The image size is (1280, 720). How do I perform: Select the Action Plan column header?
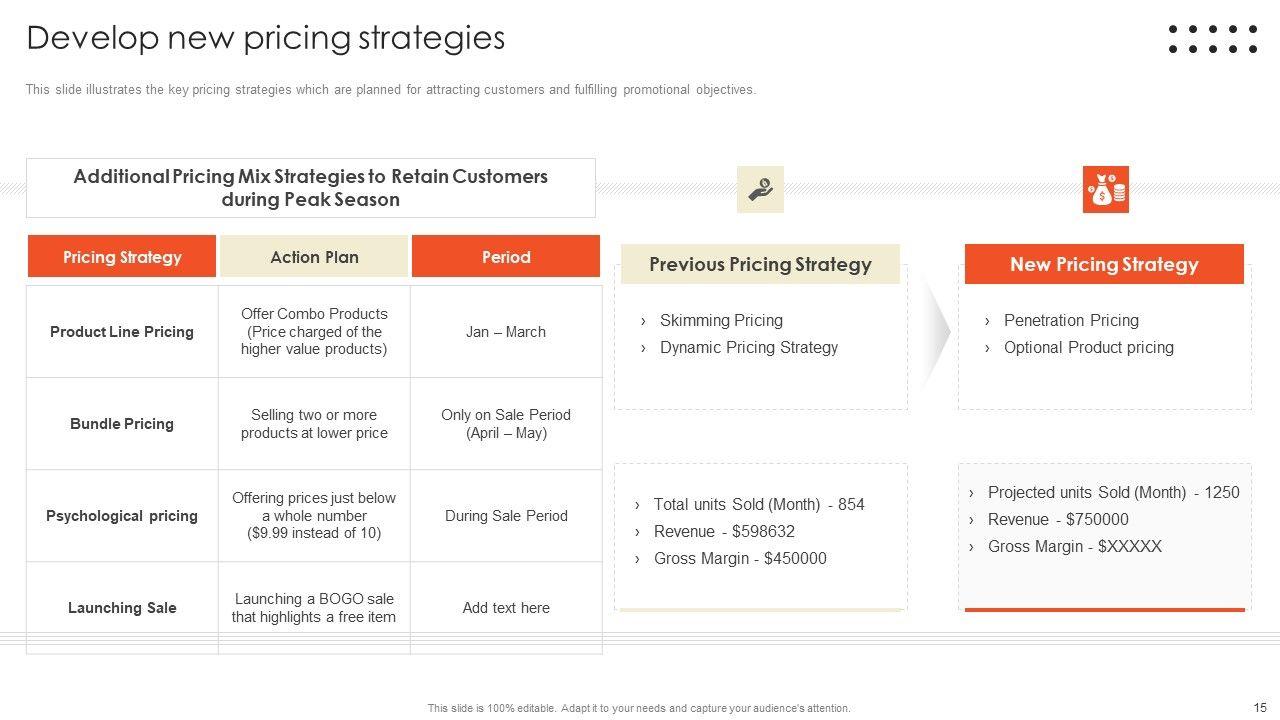(x=314, y=257)
